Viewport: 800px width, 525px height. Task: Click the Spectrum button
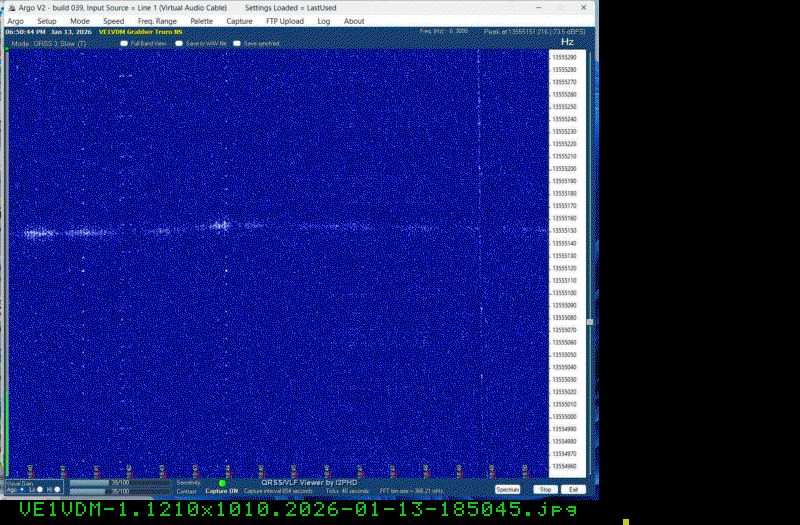[x=508, y=490]
